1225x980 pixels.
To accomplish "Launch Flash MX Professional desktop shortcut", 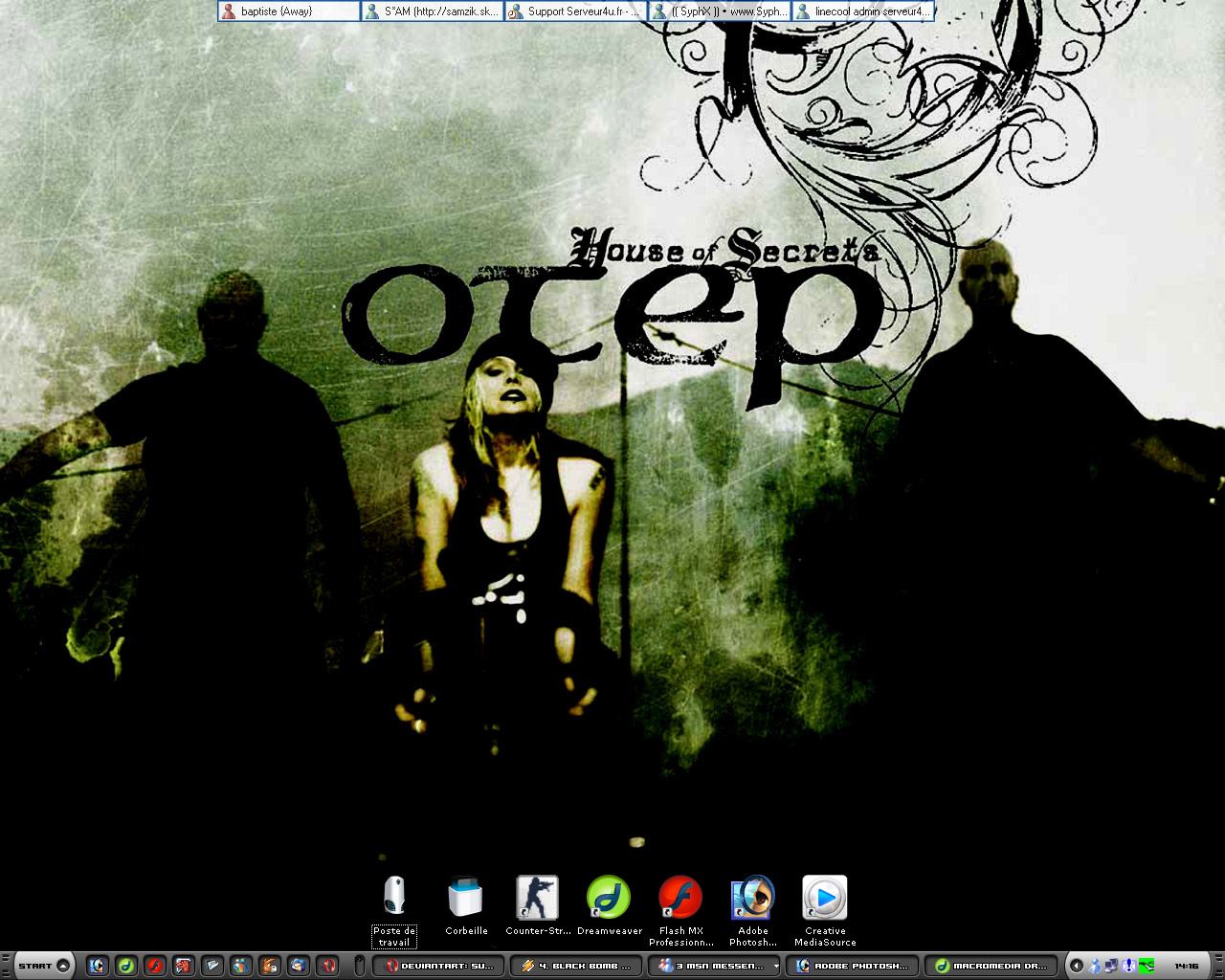I will point(681,910).
